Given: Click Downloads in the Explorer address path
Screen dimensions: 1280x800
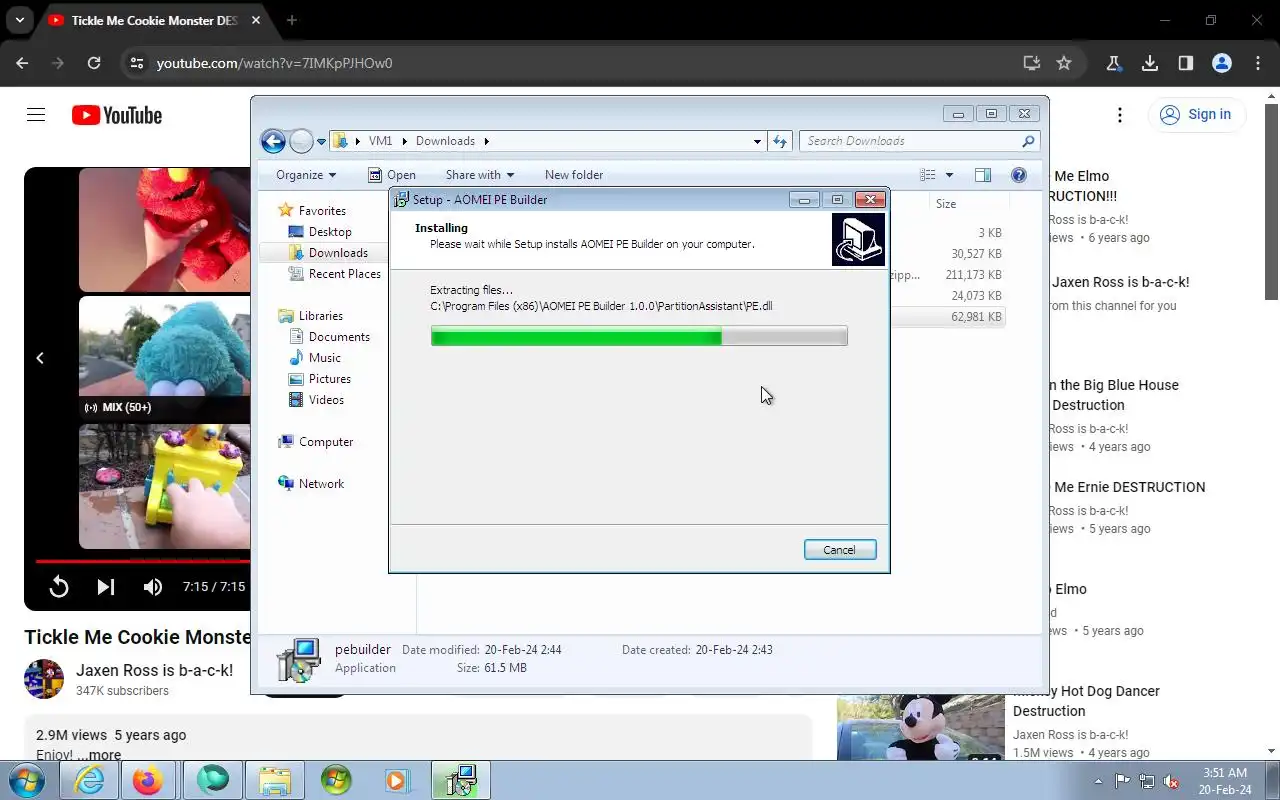Looking at the screenshot, I should tap(445, 141).
